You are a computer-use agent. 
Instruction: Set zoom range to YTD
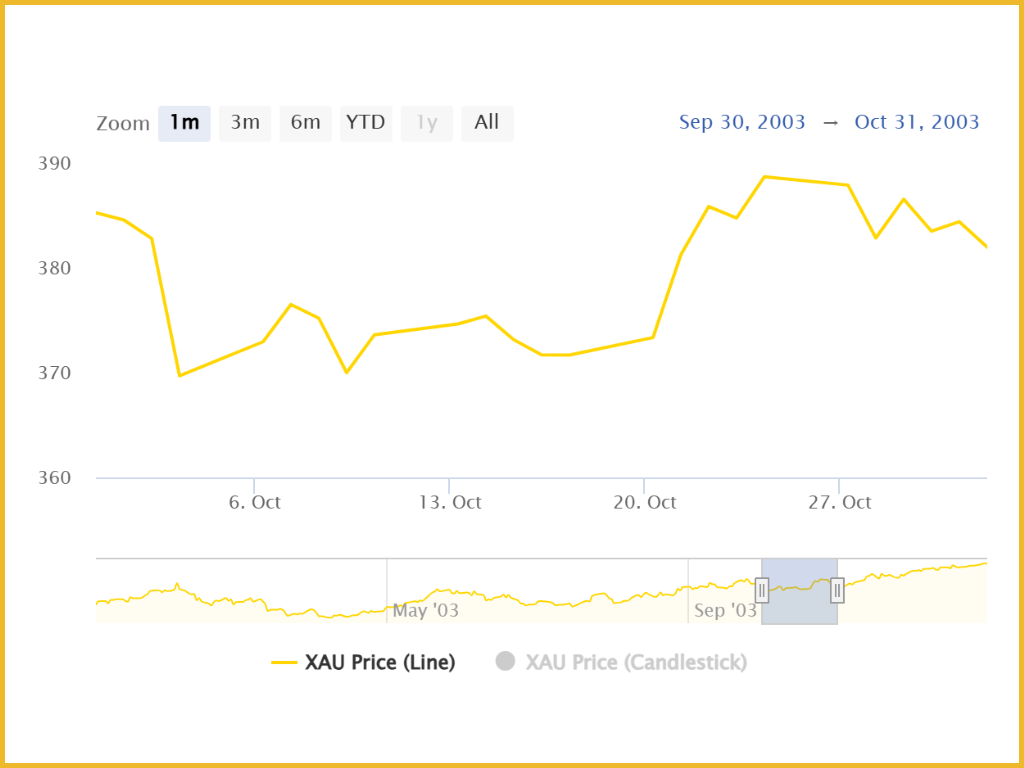(x=366, y=123)
